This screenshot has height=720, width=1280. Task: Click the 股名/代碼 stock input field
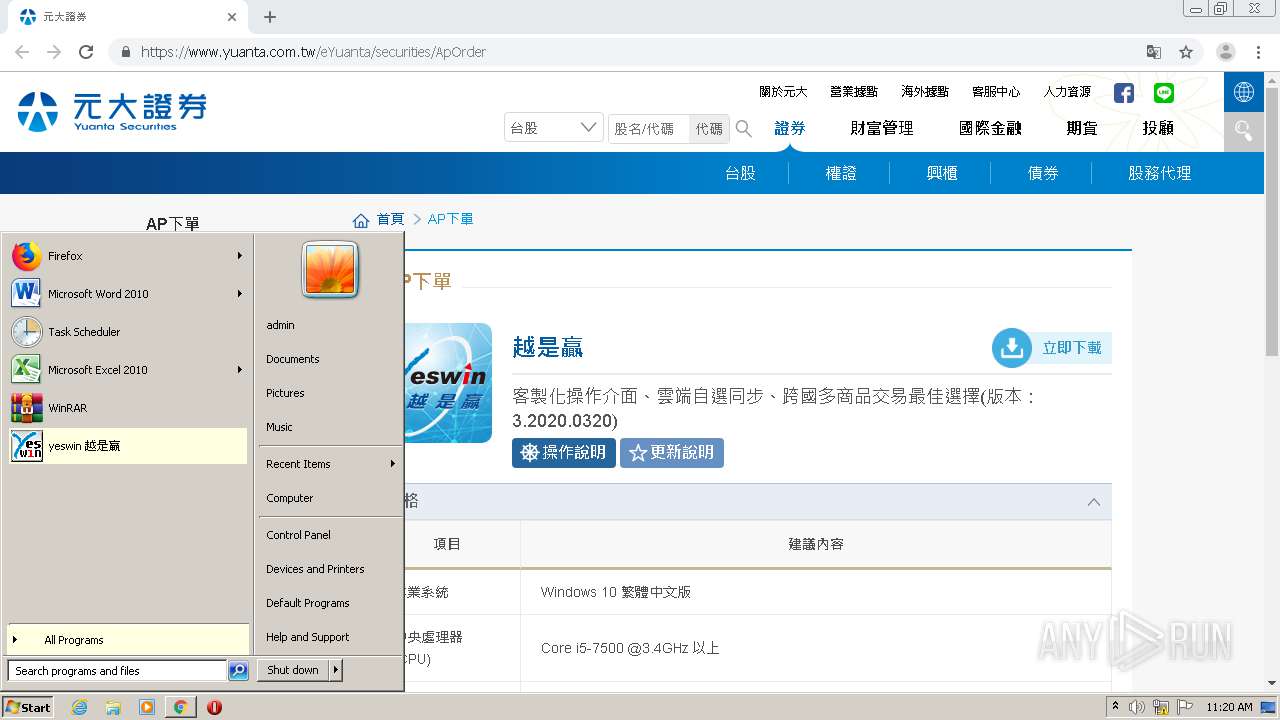[649, 129]
